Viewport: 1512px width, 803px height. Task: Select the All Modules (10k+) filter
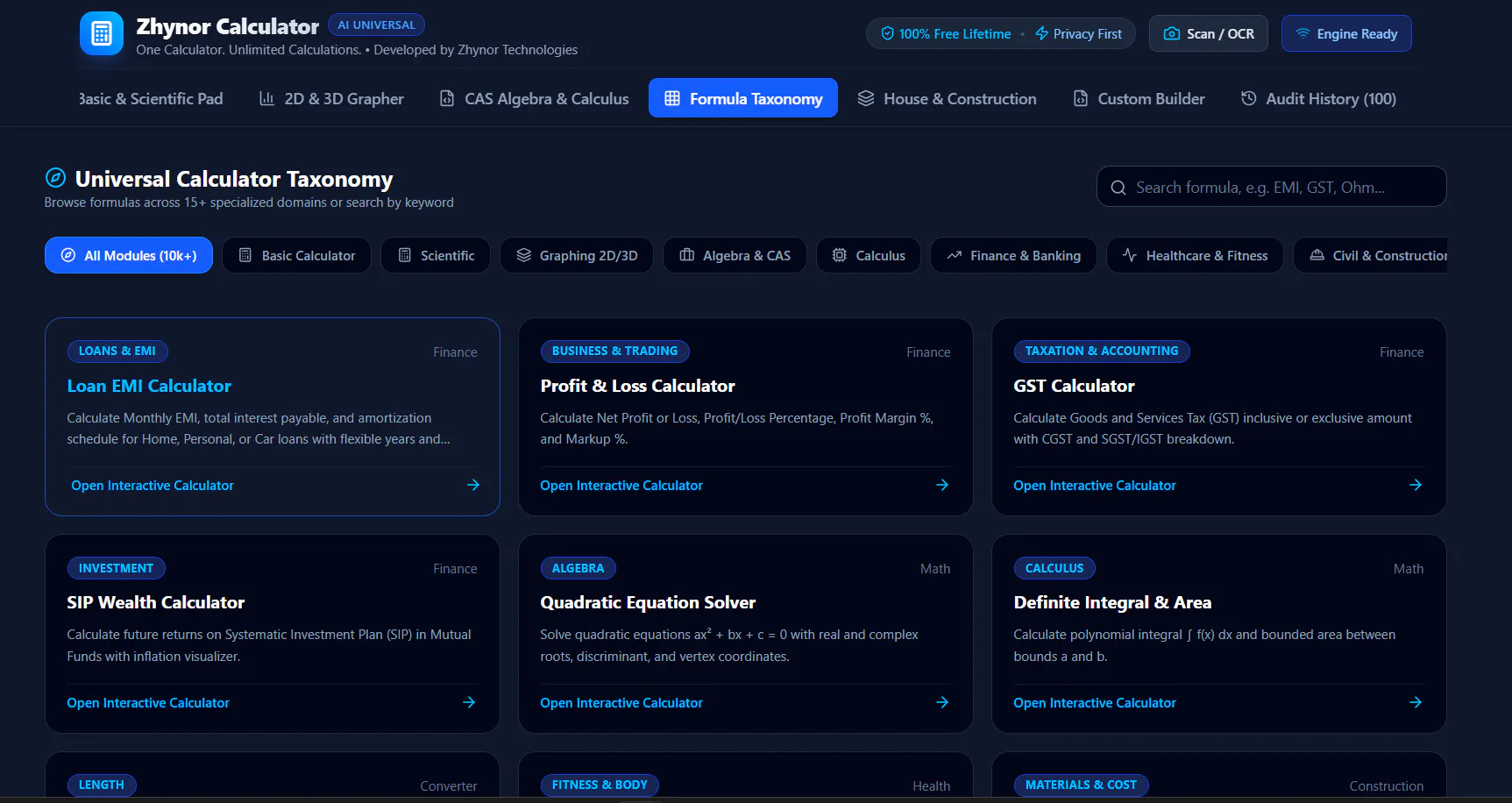click(x=129, y=255)
